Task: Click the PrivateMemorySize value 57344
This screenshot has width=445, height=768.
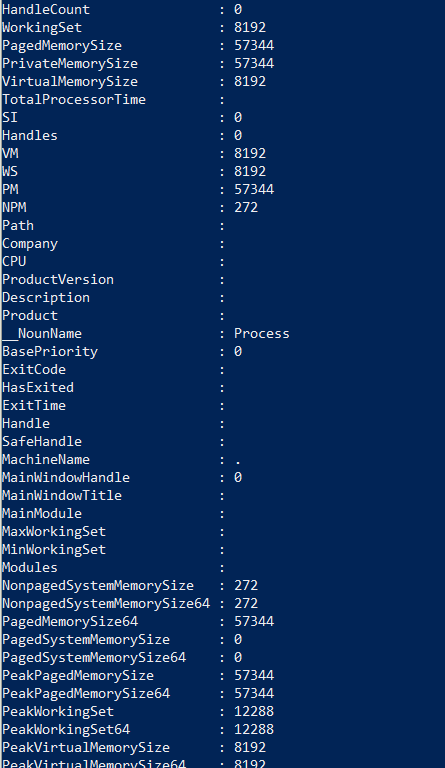Action: (254, 64)
